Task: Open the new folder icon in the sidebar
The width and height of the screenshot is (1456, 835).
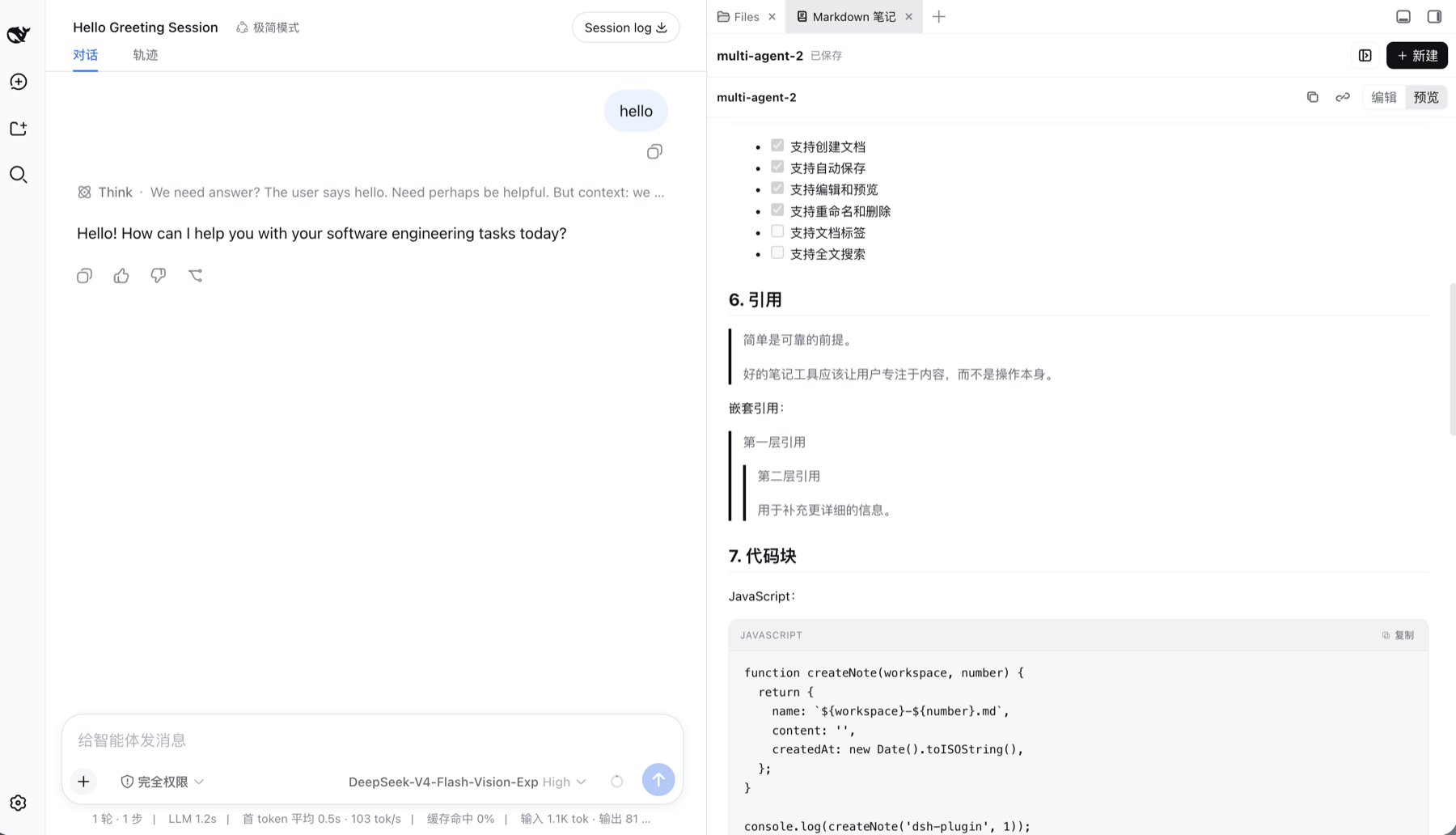Action: click(18, 129)
